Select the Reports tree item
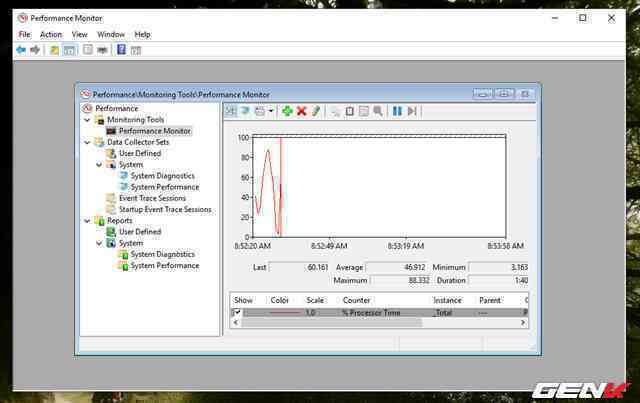 [x=120, y=221]
